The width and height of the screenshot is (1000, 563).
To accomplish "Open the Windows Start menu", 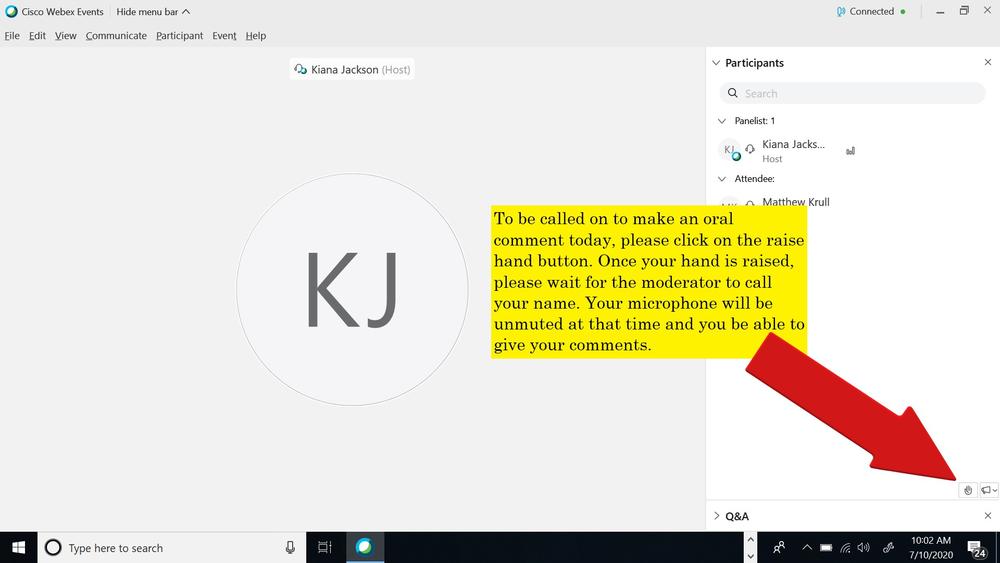I will point(18,547).
